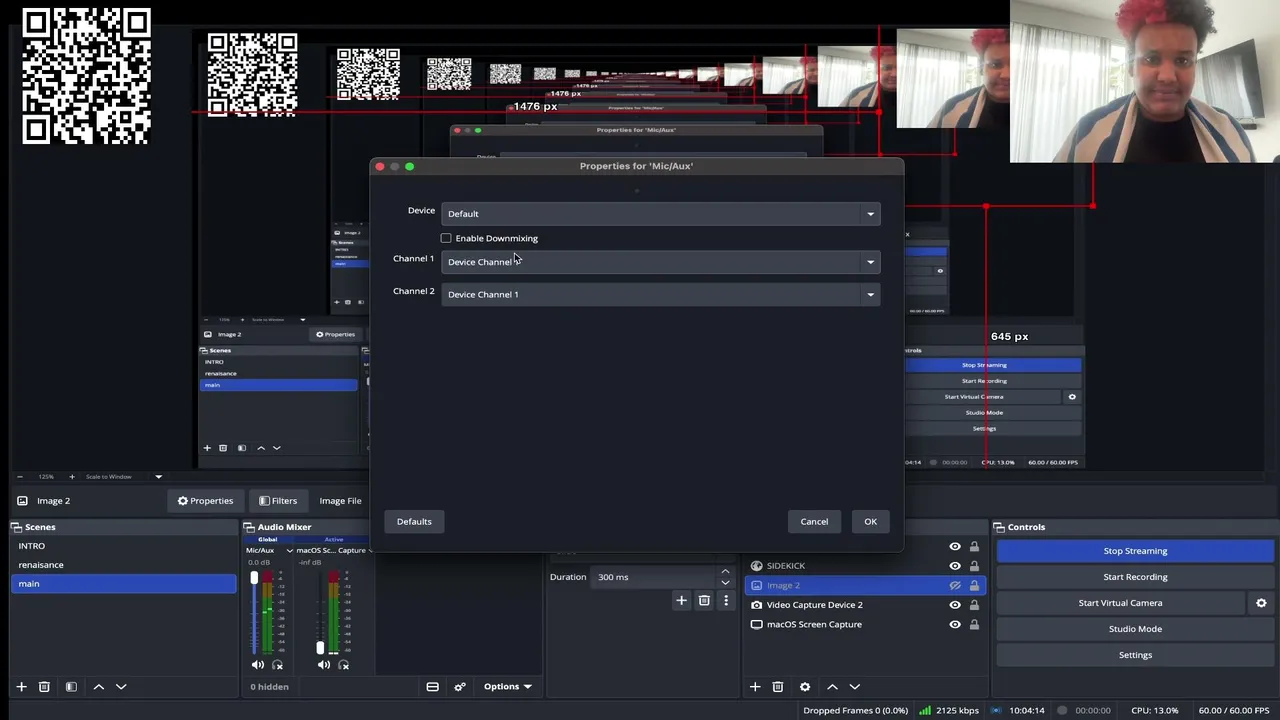This screenshot has height=720, width=1280.
Task: Click the macOS Screen Capture volume fader handle
Action: [x=320, y=648]
